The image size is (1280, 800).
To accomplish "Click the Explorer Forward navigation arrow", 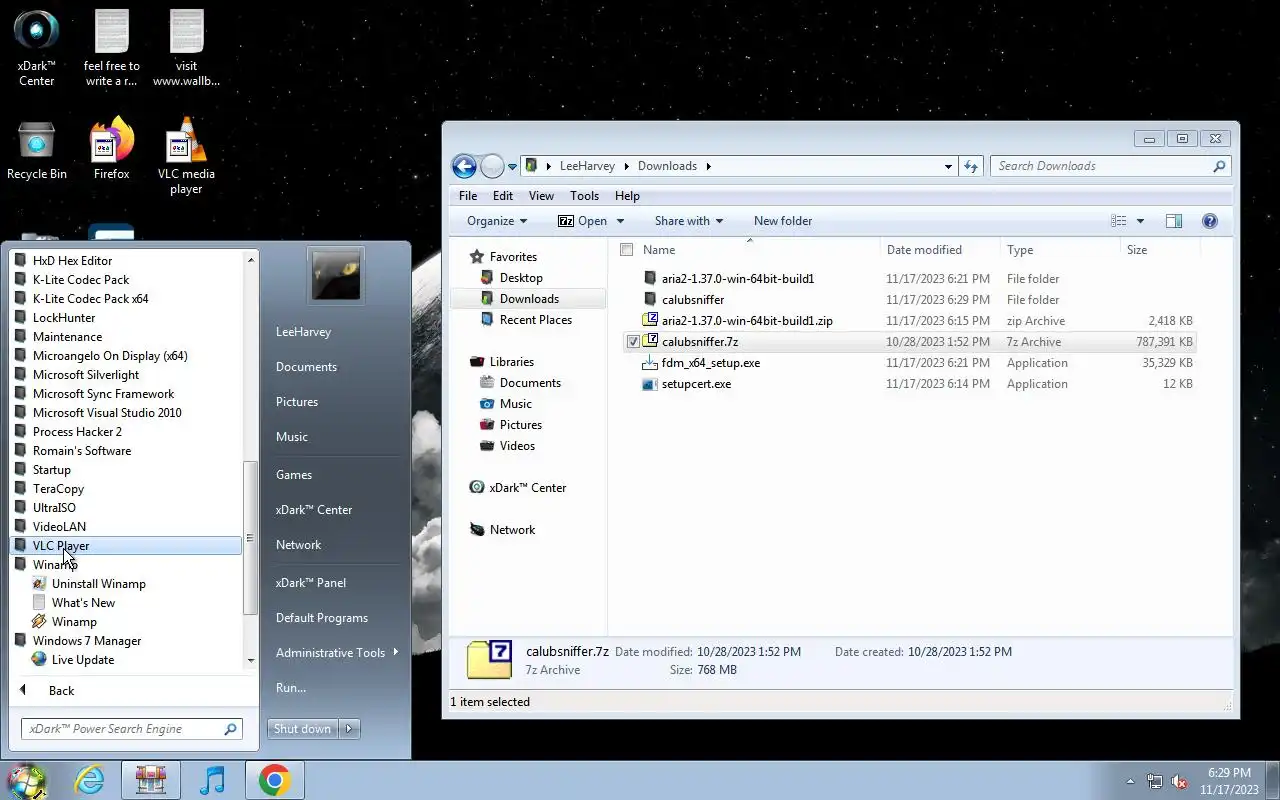I will [492, 166].
